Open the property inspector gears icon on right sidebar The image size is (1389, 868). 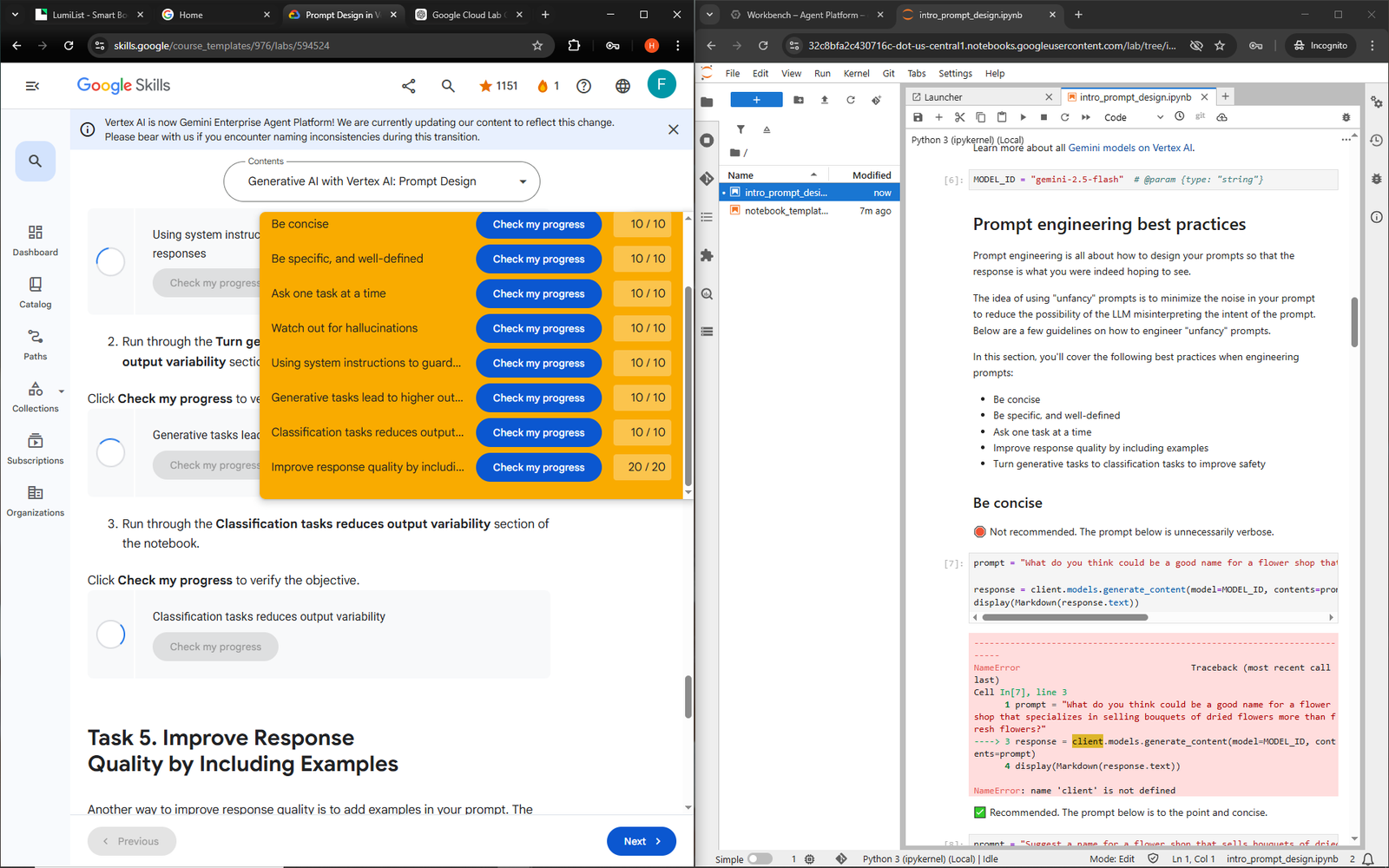point(1376,102)
